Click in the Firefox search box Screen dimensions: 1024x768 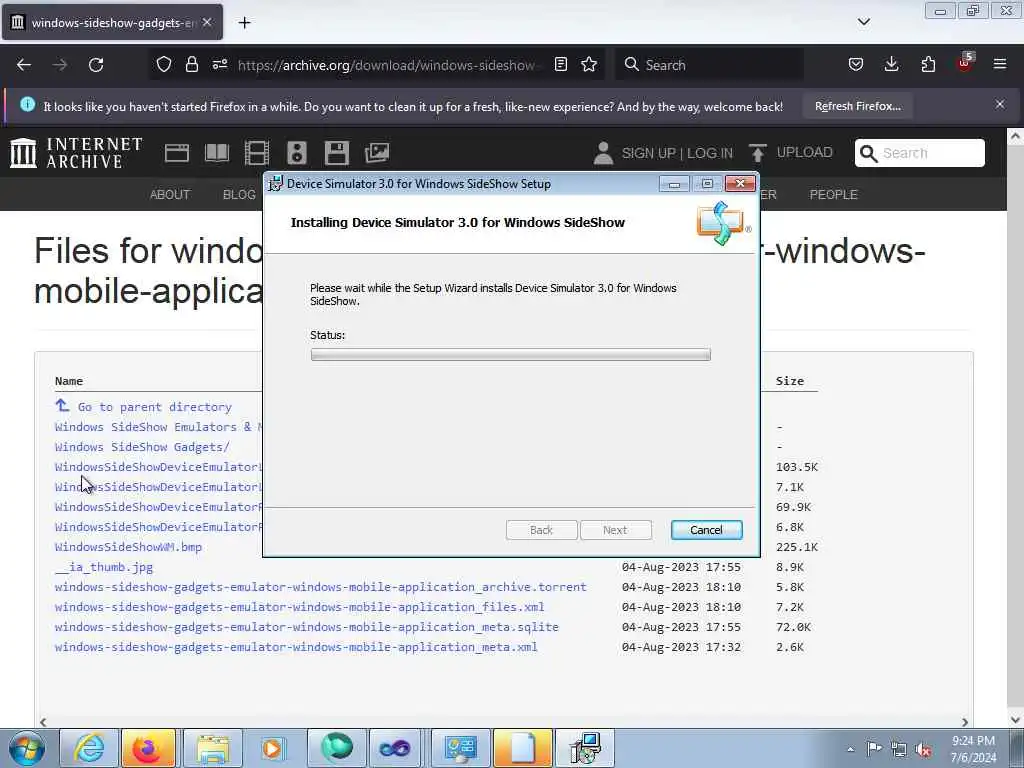coord(709,65)
